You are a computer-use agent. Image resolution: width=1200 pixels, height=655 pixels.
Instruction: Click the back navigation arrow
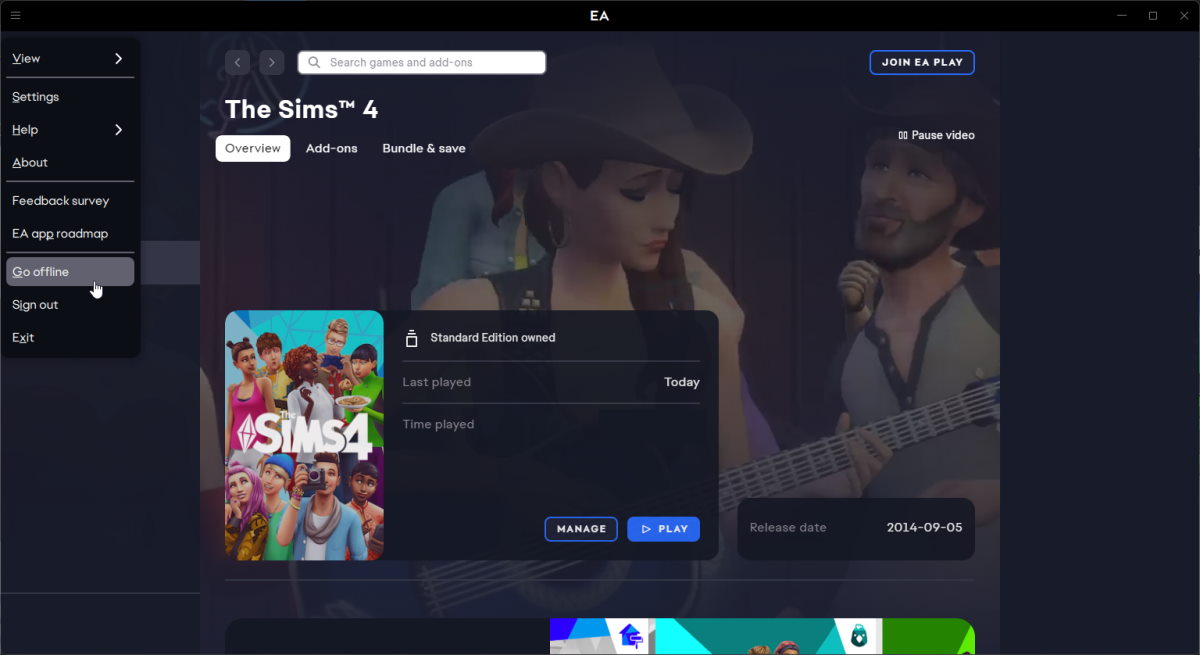237,62
